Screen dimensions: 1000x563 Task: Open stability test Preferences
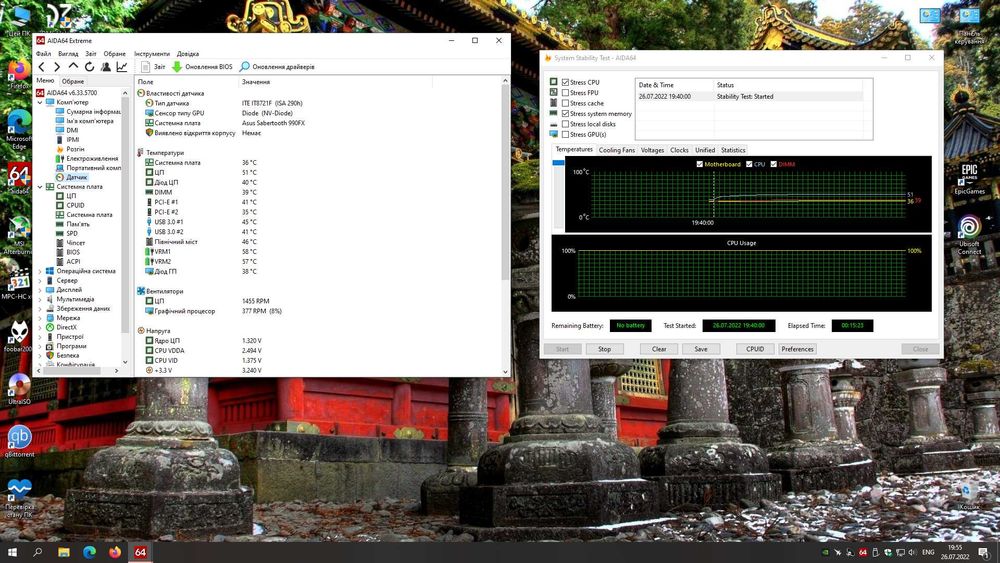tap(797, 349)
